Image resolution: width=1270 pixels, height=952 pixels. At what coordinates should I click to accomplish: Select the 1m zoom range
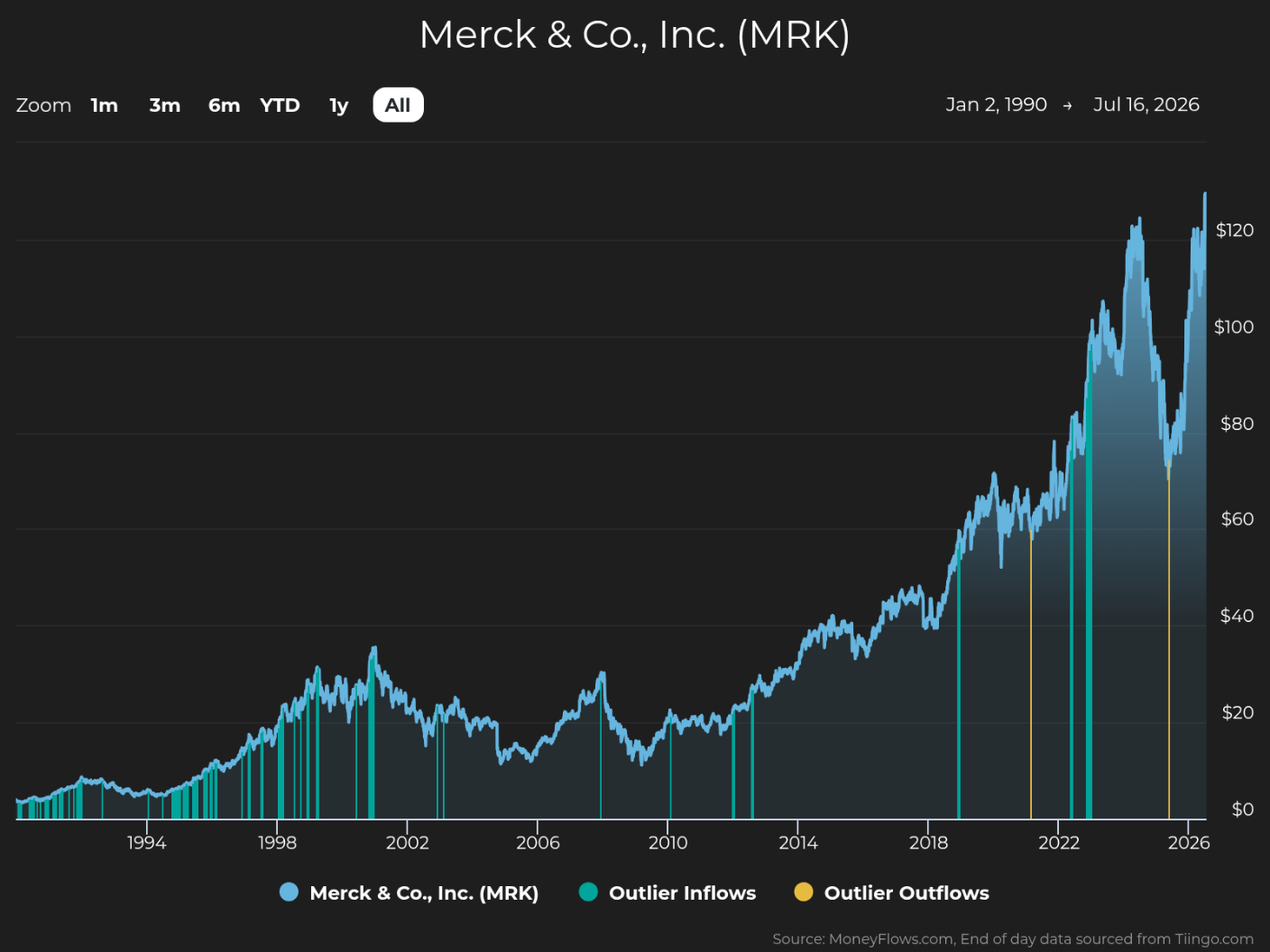[x=105, y=105]
